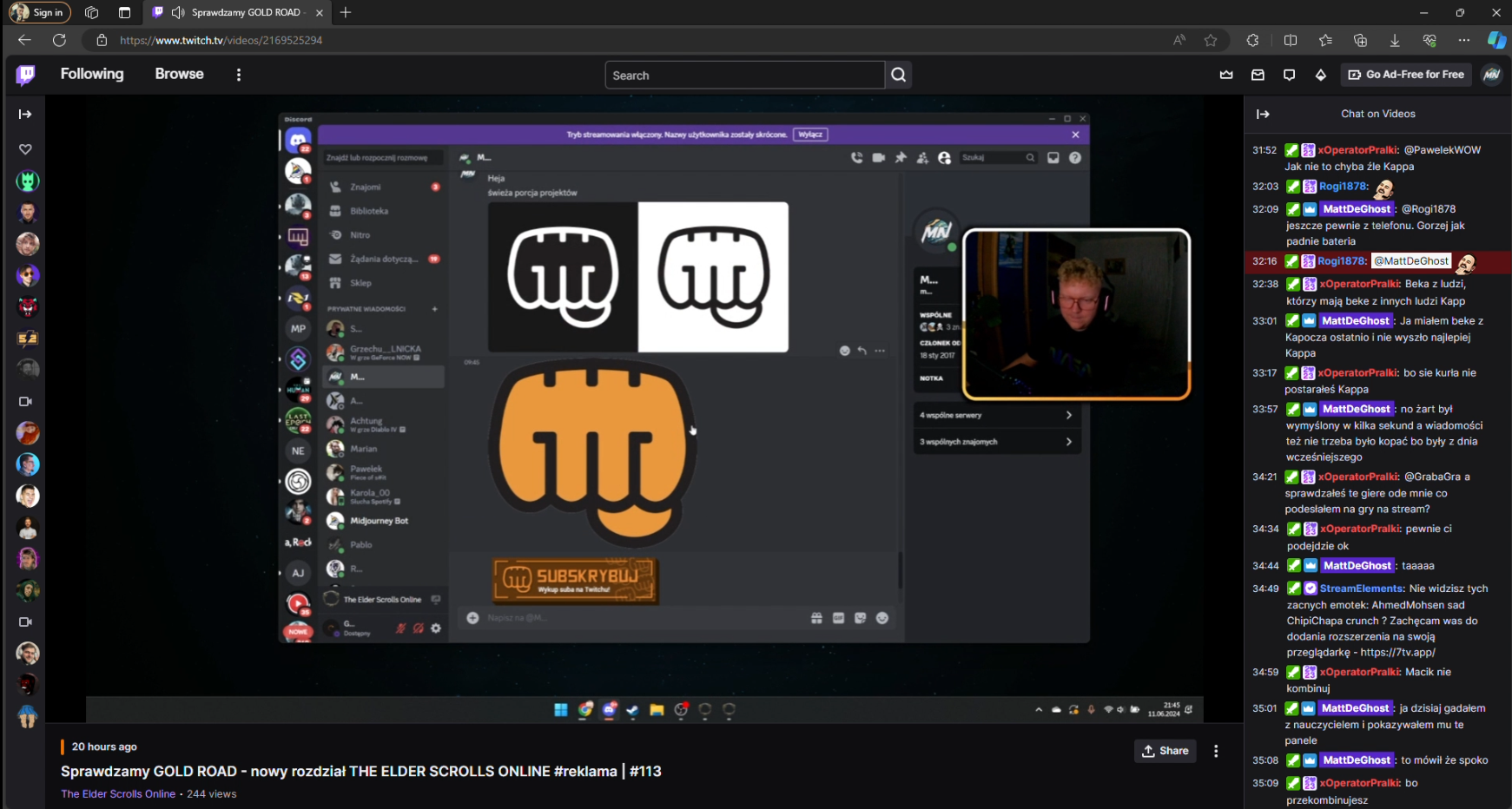1512x809 pixels.
Task: Switch to the Sprawdzamy GOLD ROAD tab
Action: [x=234, y=12]
